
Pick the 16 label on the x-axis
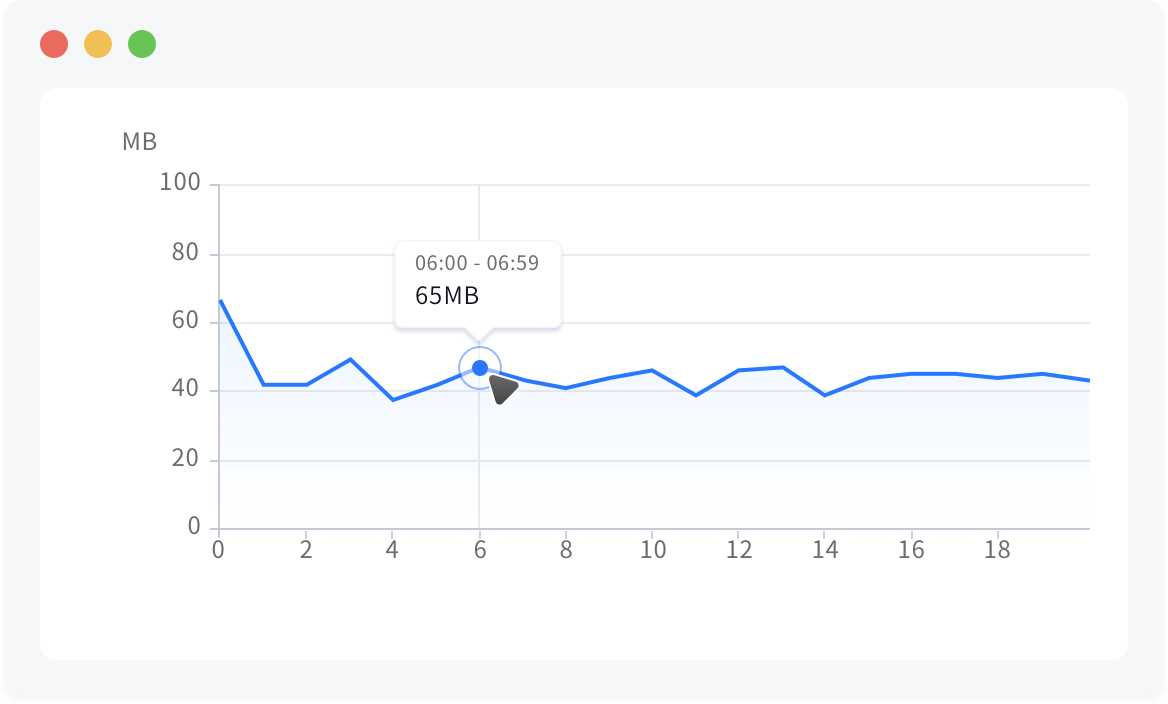pos(911,550)
